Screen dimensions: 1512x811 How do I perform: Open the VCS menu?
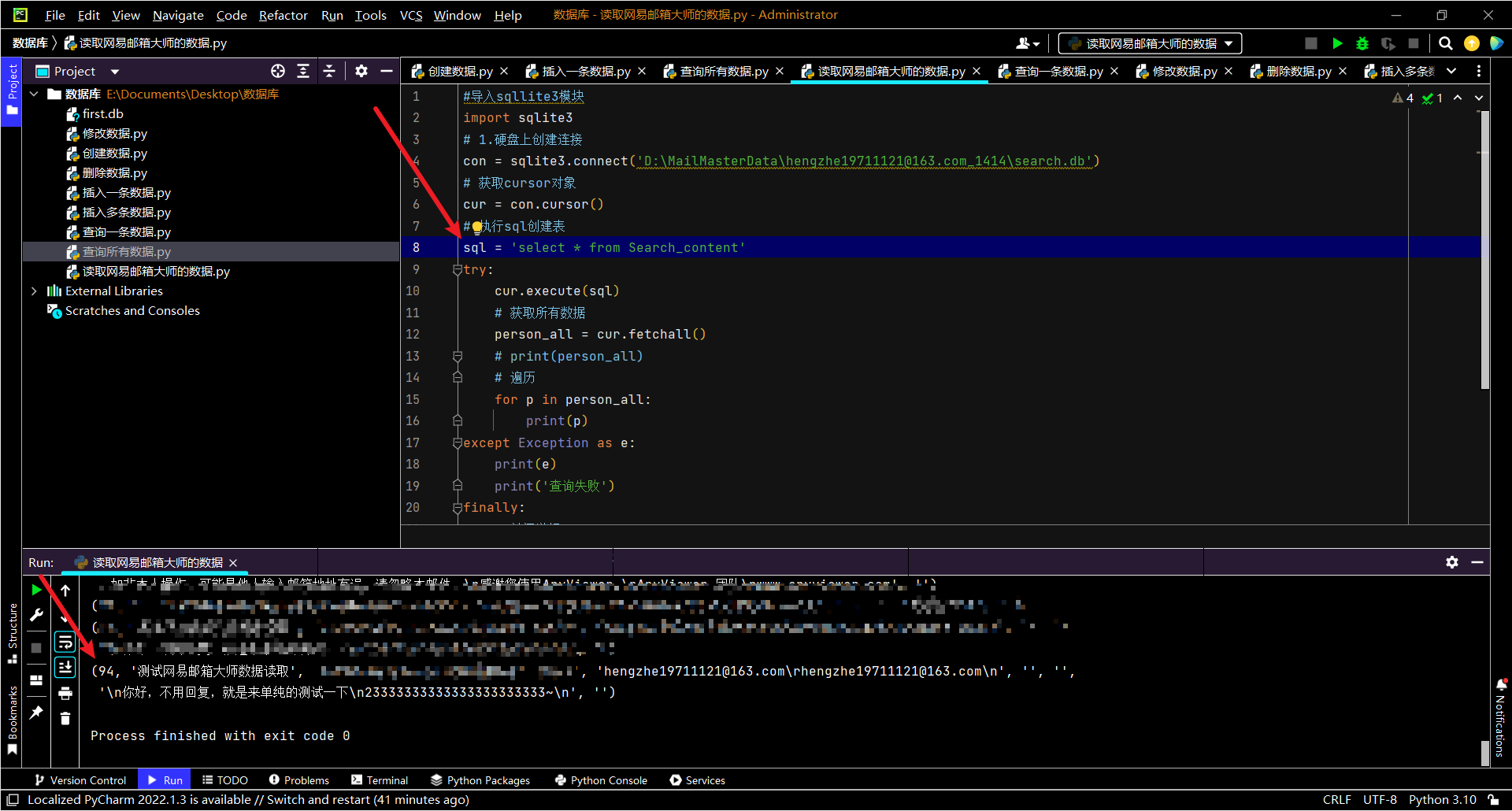click(411, 15)
